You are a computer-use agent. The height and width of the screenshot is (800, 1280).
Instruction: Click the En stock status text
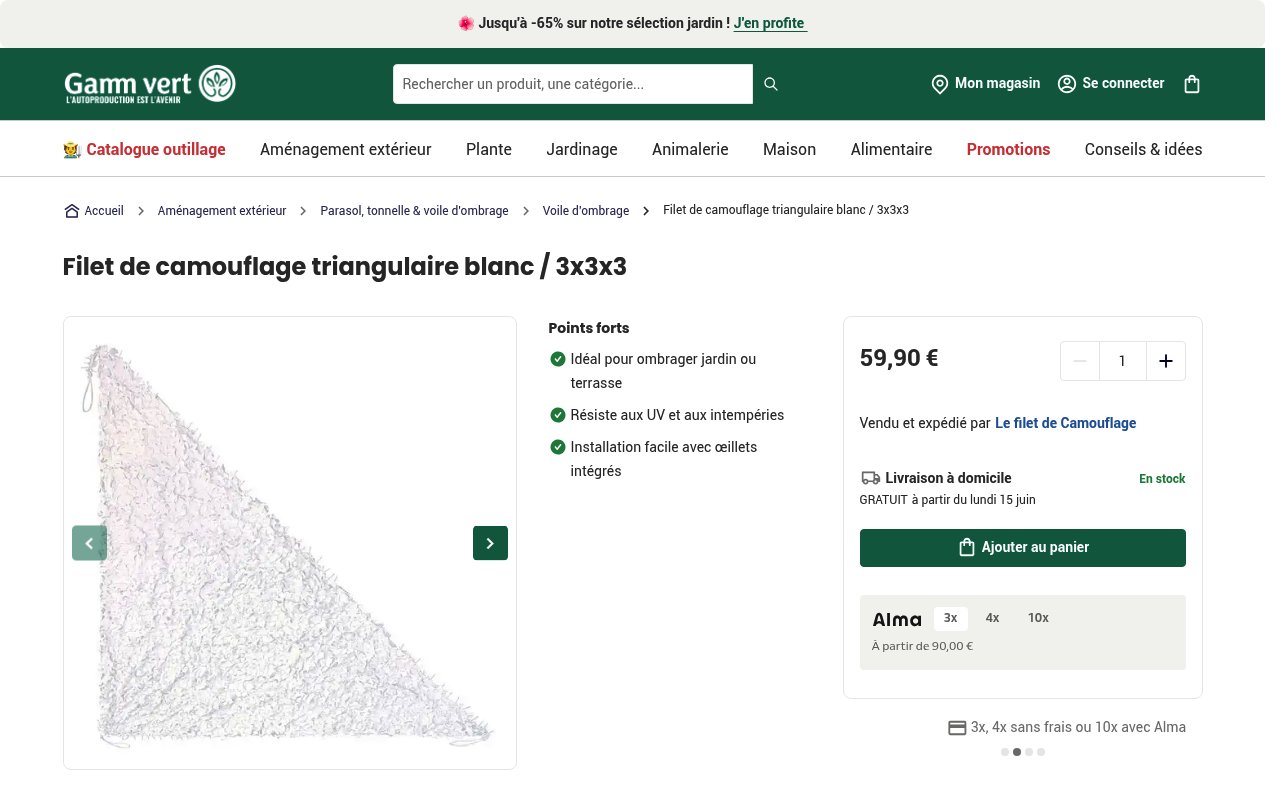pos(1162,479)
